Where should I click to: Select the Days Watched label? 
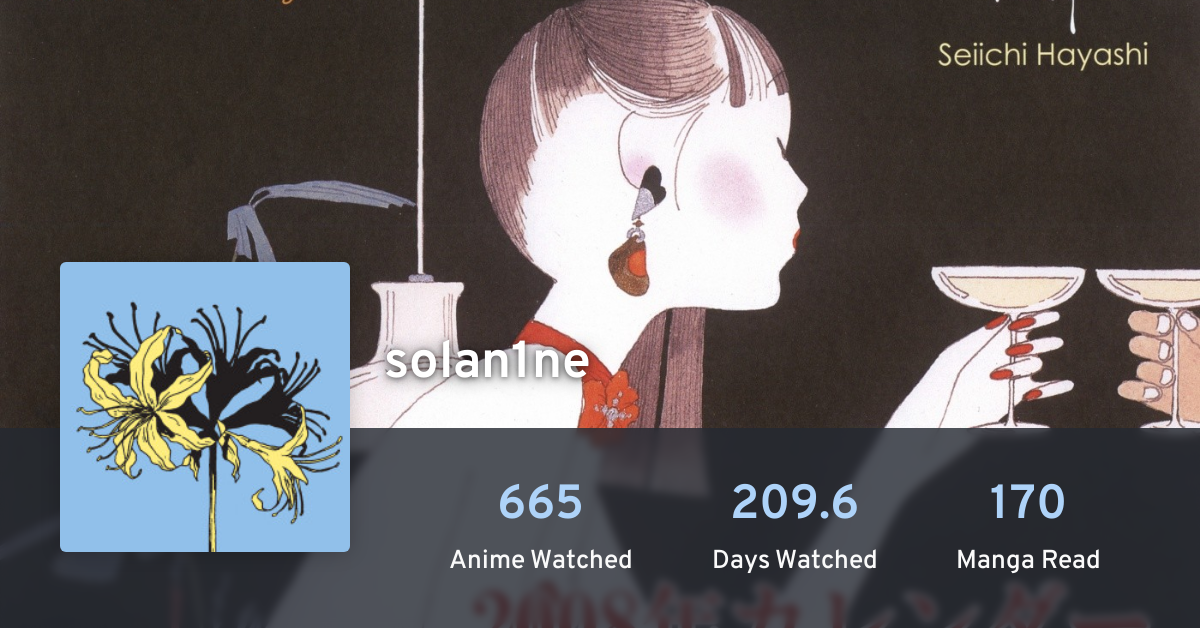(x=795, y=560)
